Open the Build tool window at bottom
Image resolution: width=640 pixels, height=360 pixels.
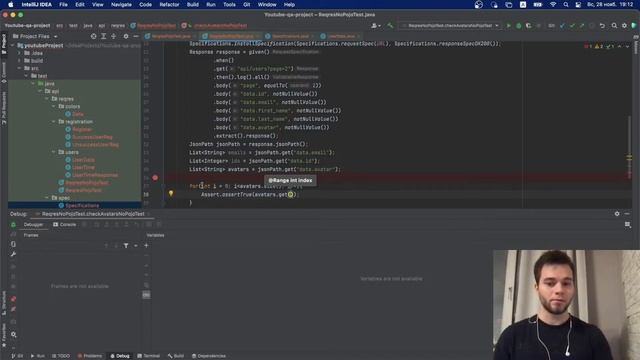pos(176,356)
